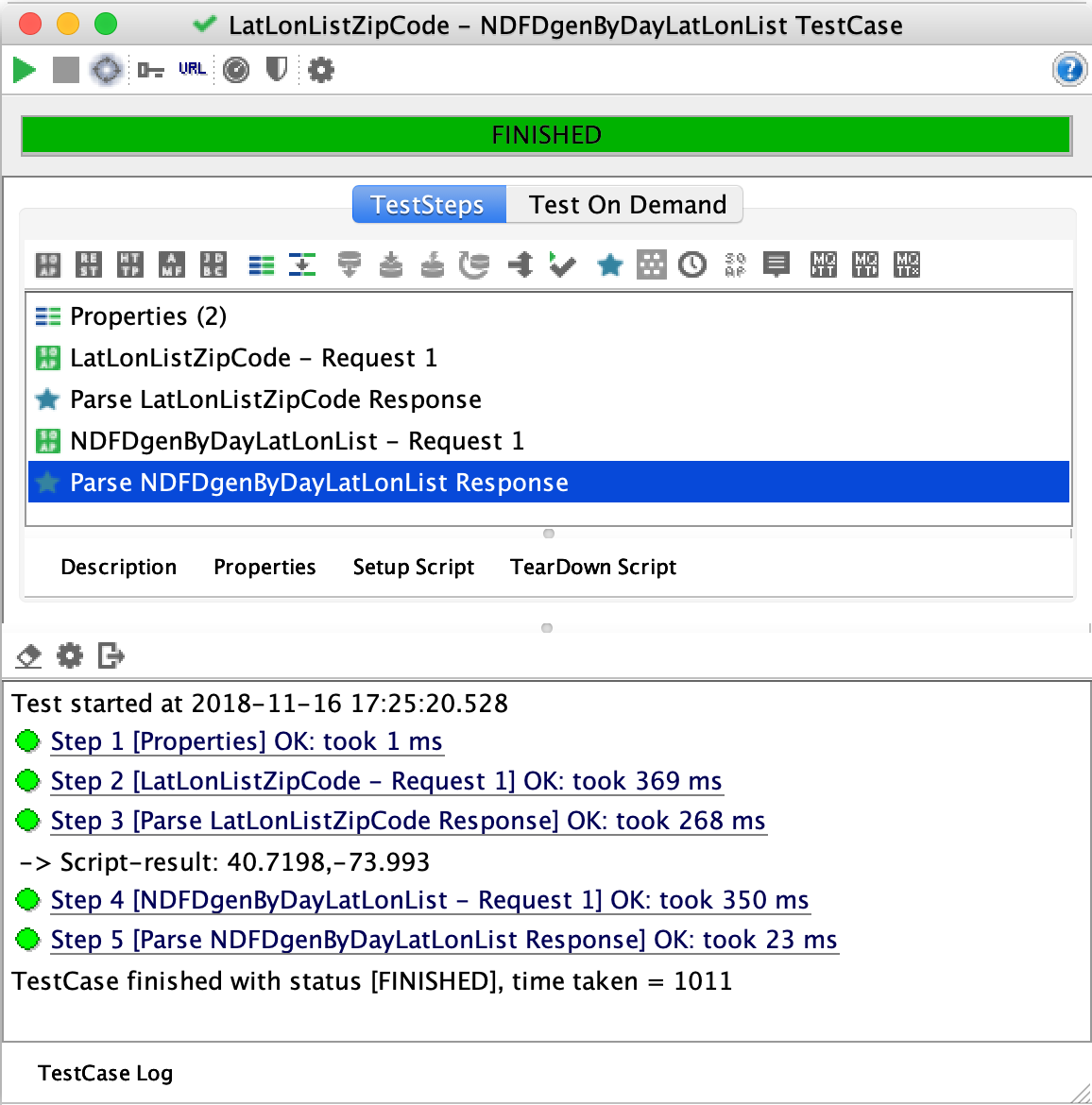Click the green FINISHED progress bar
Viewport: 1092px width, 1105px height.
tap(546, 135)
